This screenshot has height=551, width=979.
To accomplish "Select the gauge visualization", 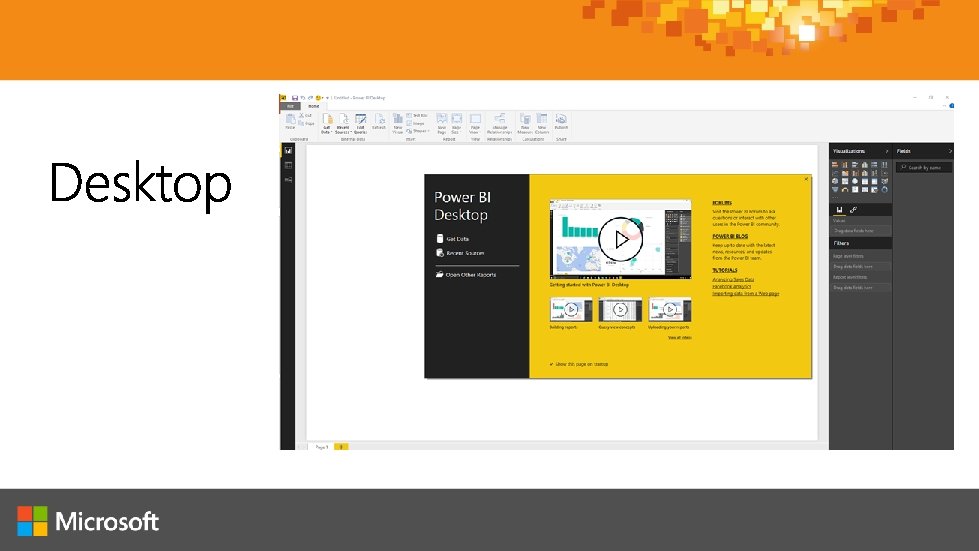I will [845, 189].
